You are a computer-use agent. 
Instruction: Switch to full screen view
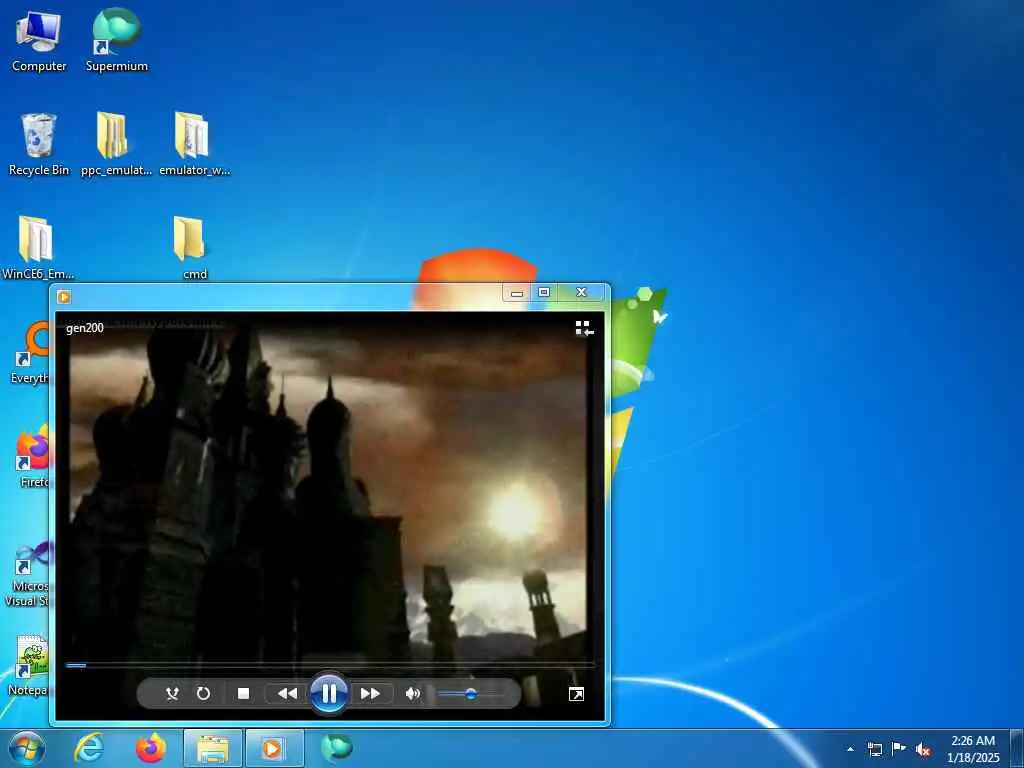pos(576,694)
